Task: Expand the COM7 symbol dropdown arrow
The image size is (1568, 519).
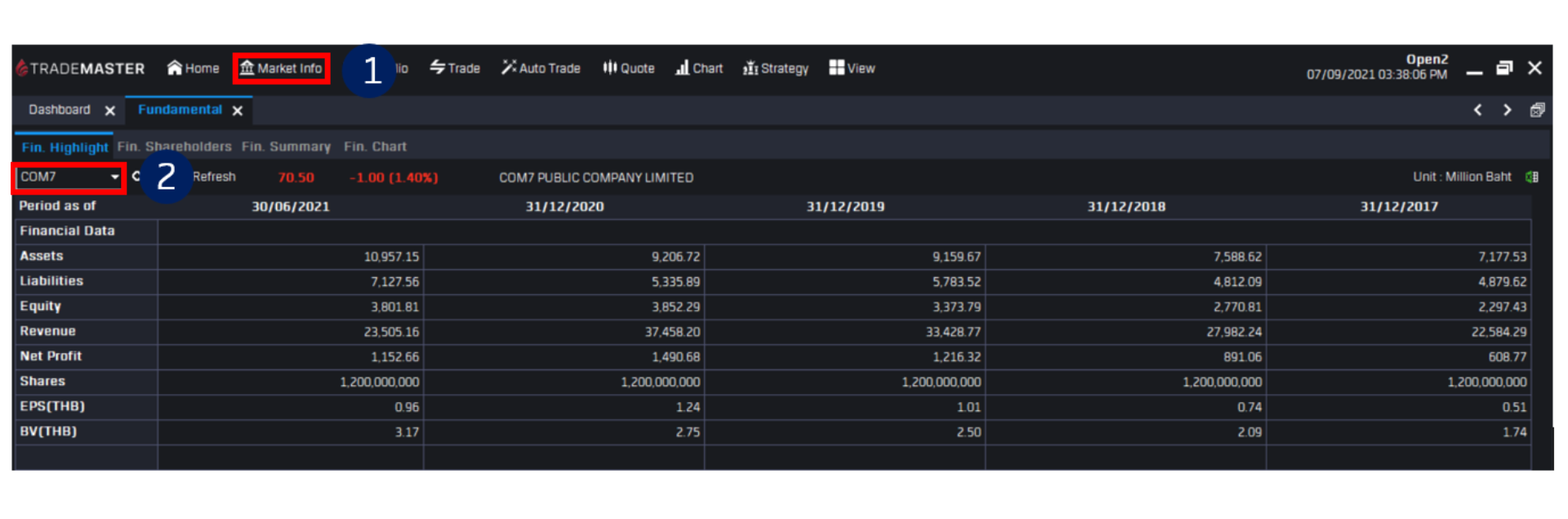Action: [x=114, y=177]
